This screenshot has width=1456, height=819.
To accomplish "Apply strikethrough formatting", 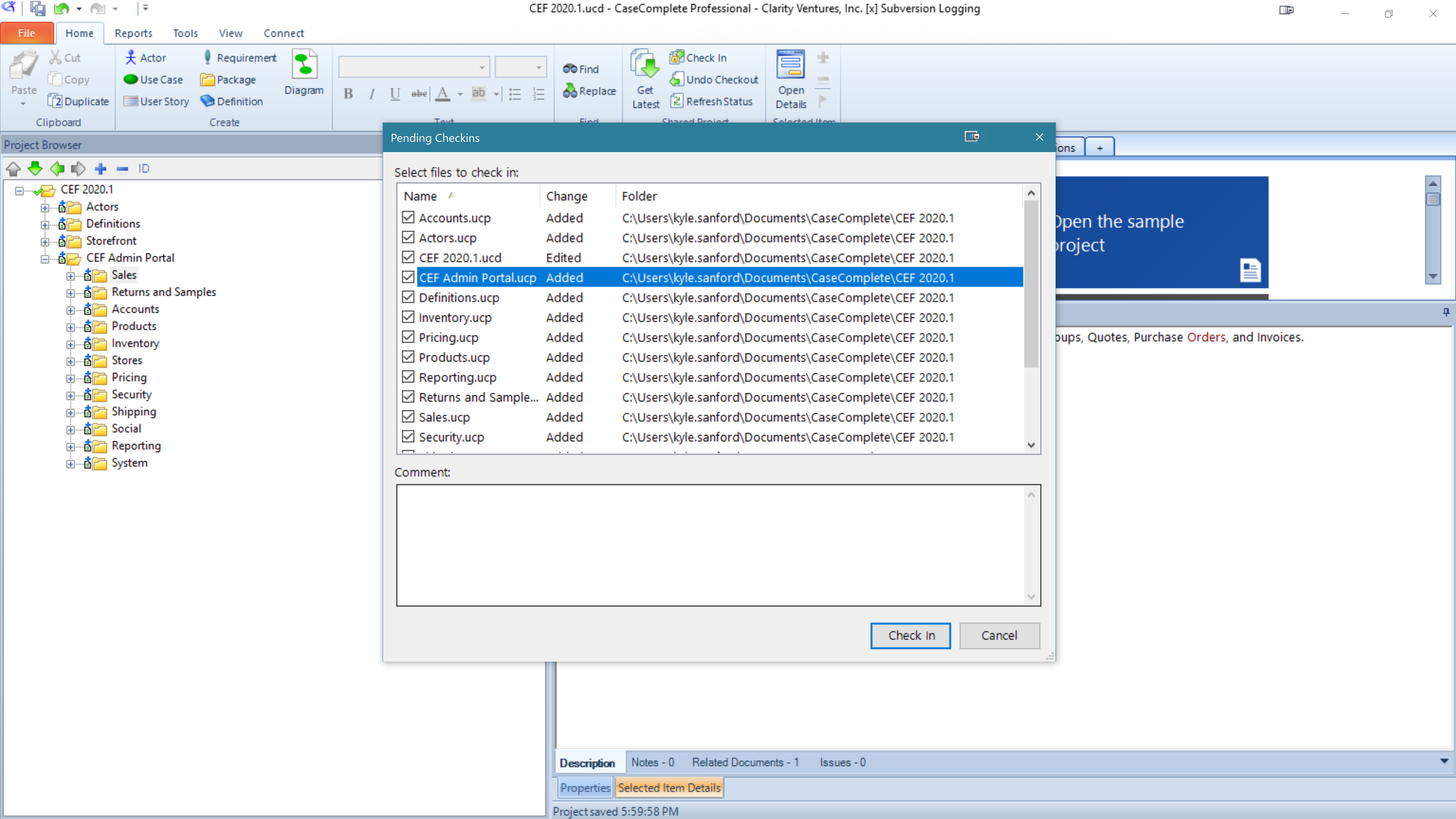I will coord(419,94).
